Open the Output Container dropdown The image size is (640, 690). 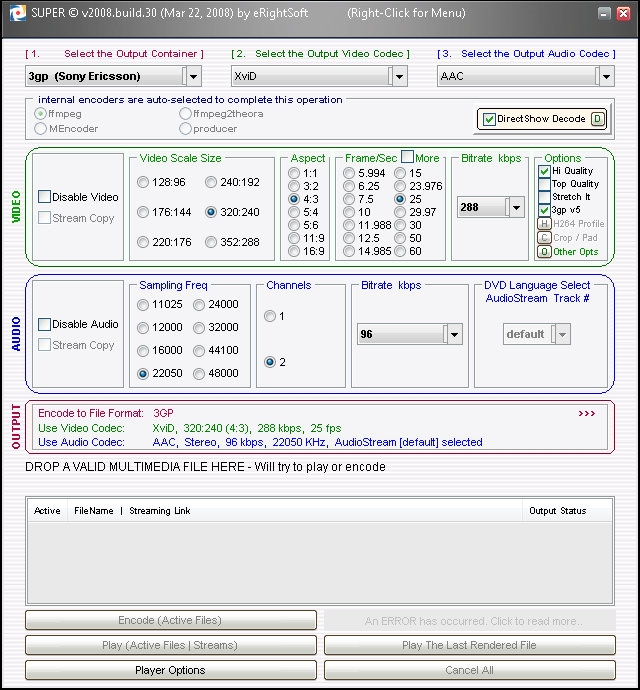click(x=193, y=76)
